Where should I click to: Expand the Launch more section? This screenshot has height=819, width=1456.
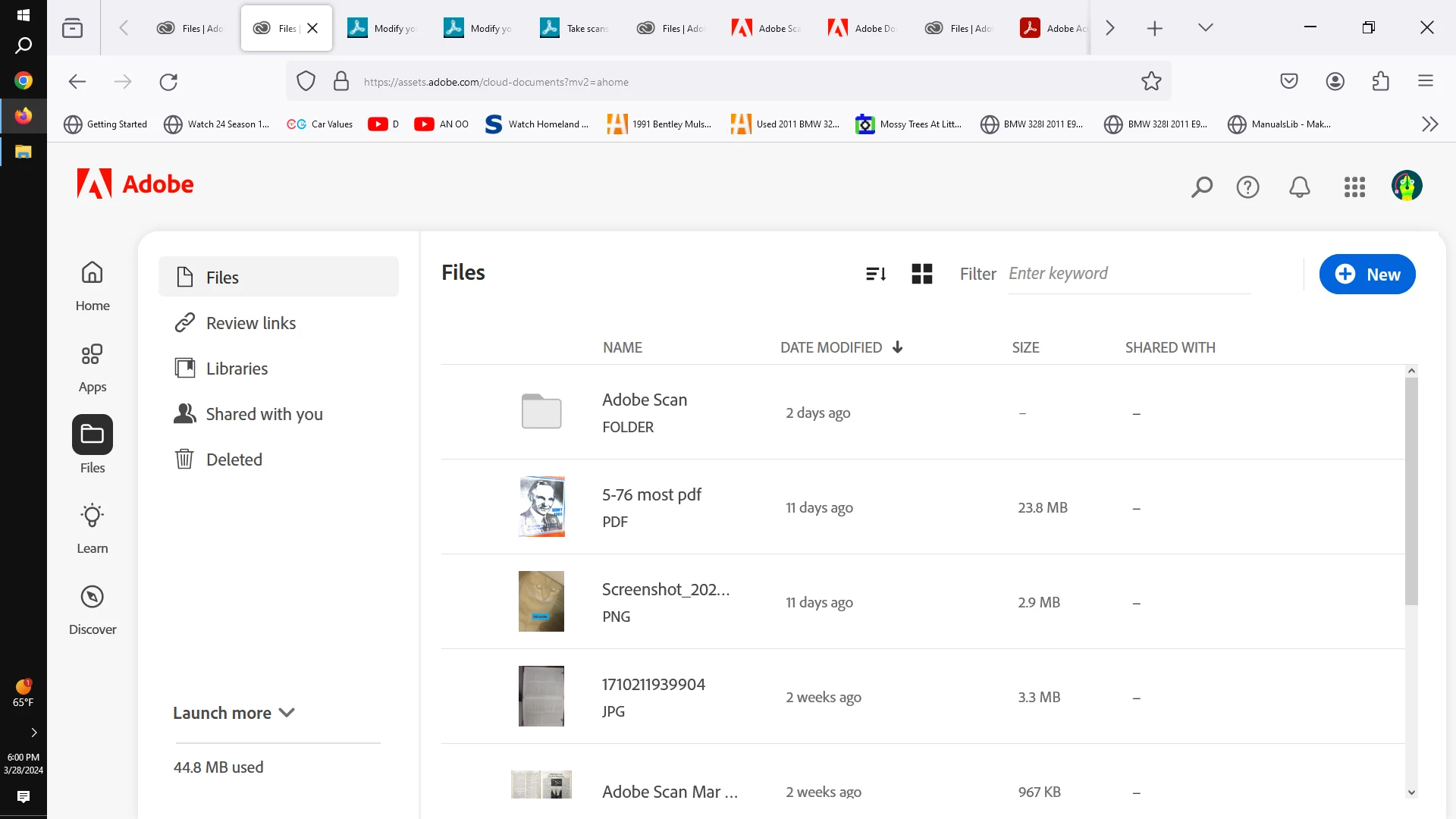coord(234,713)
